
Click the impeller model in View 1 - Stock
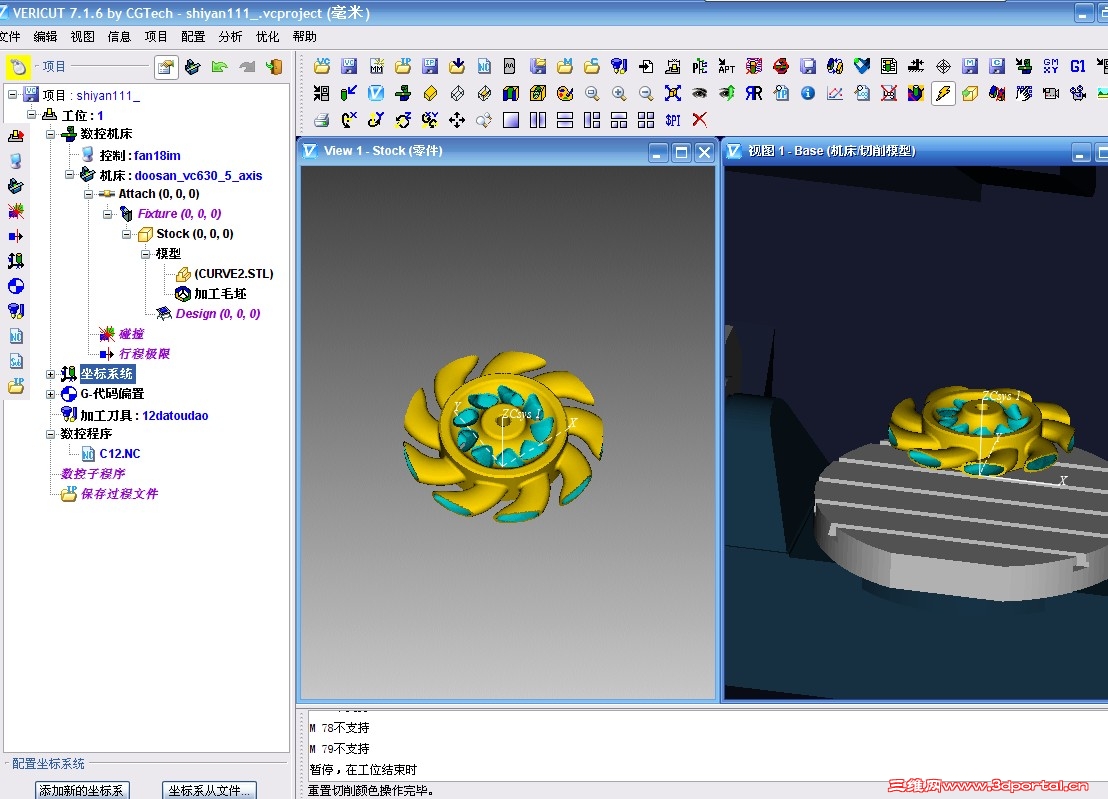503,437
